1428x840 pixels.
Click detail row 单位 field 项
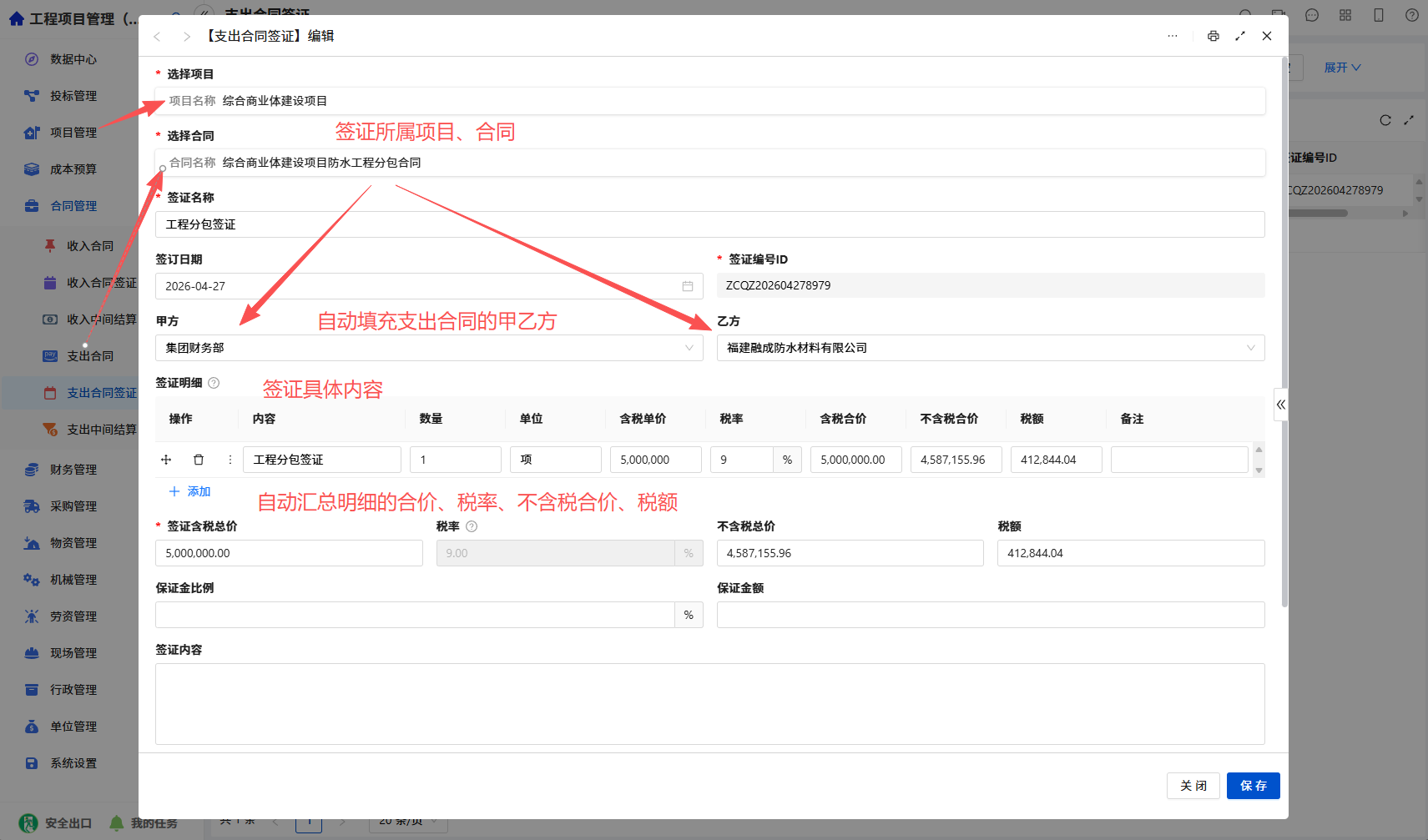coord(556,460)
